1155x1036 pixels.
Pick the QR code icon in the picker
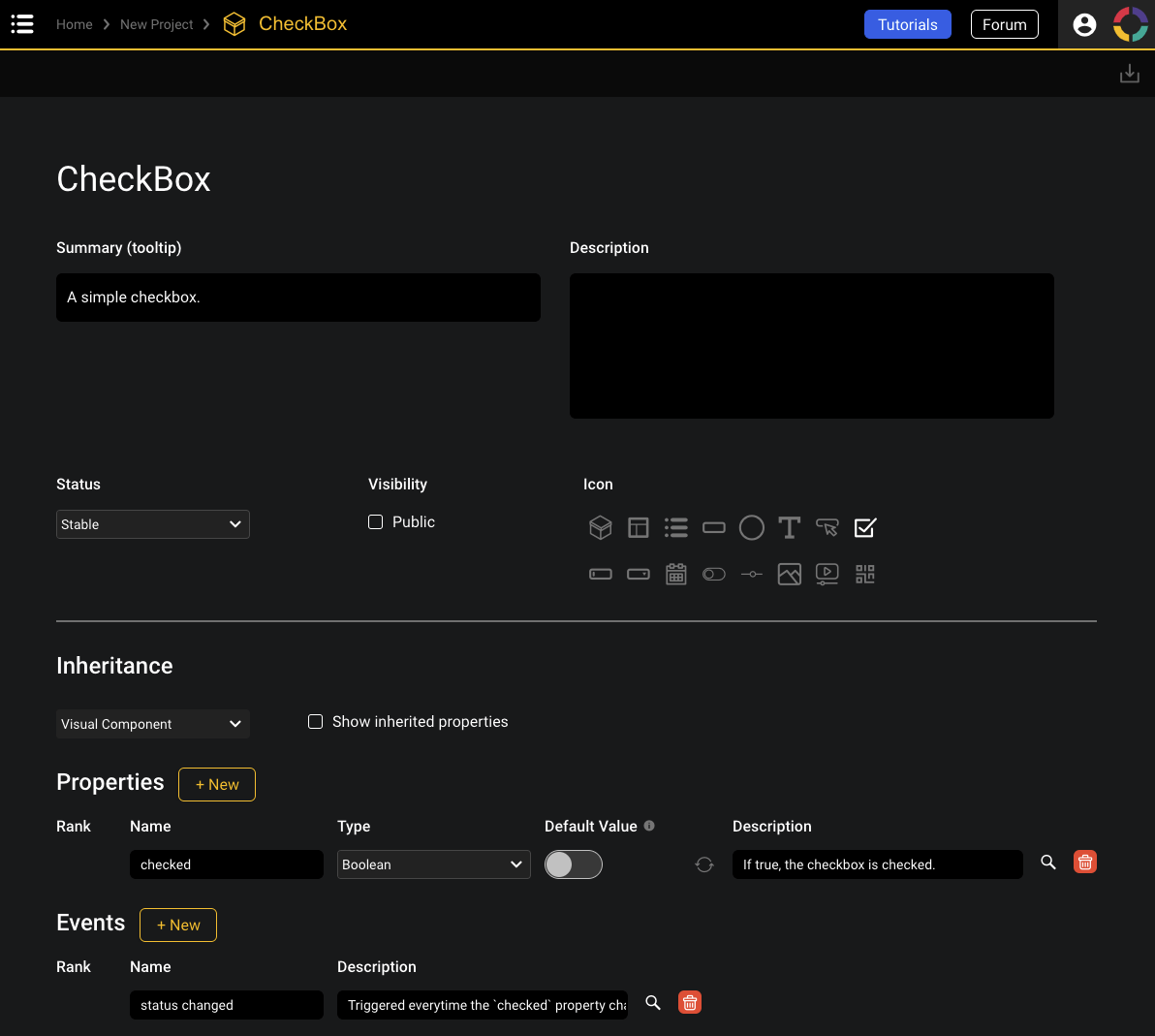pyautogui.click(x=864, y=574)
